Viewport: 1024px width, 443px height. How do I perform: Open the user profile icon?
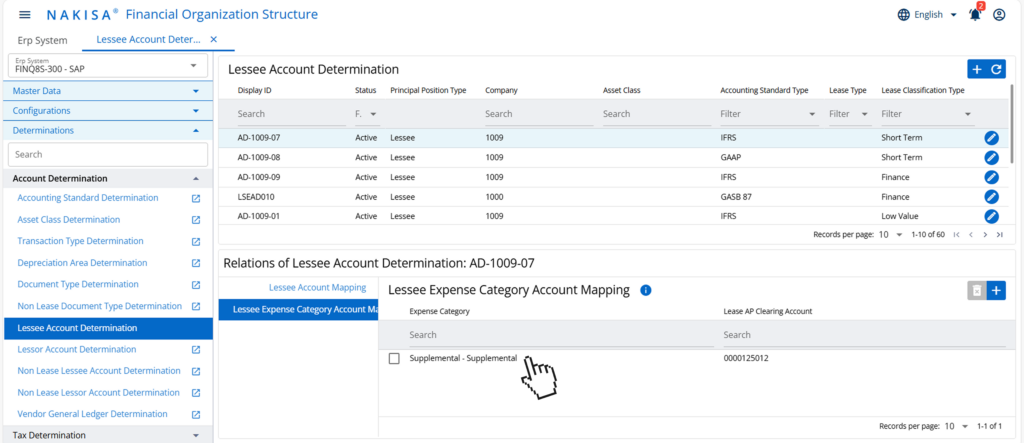pyautogui.click(x=999, y=14)
